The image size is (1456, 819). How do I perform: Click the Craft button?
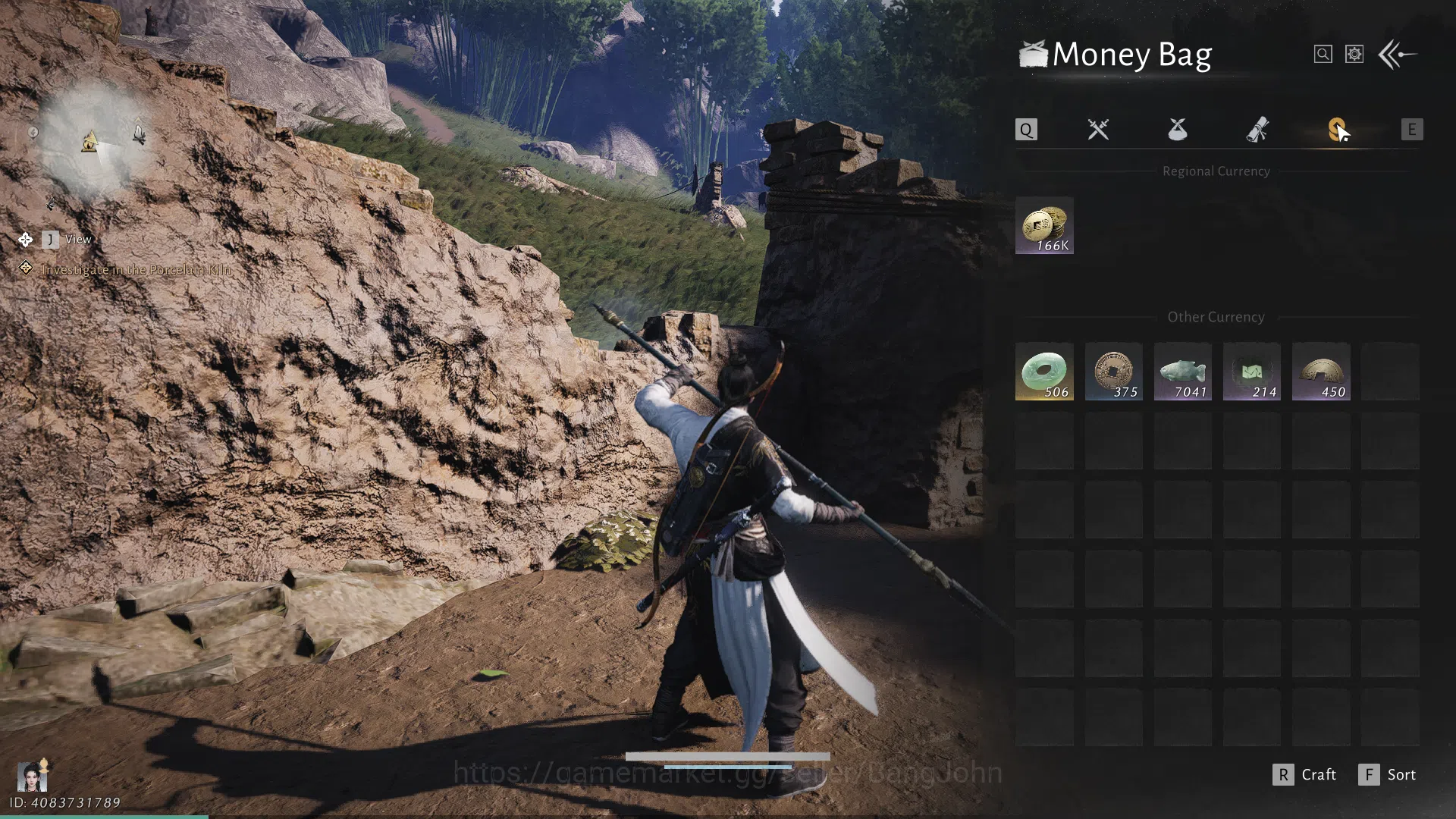(1304, 774)
